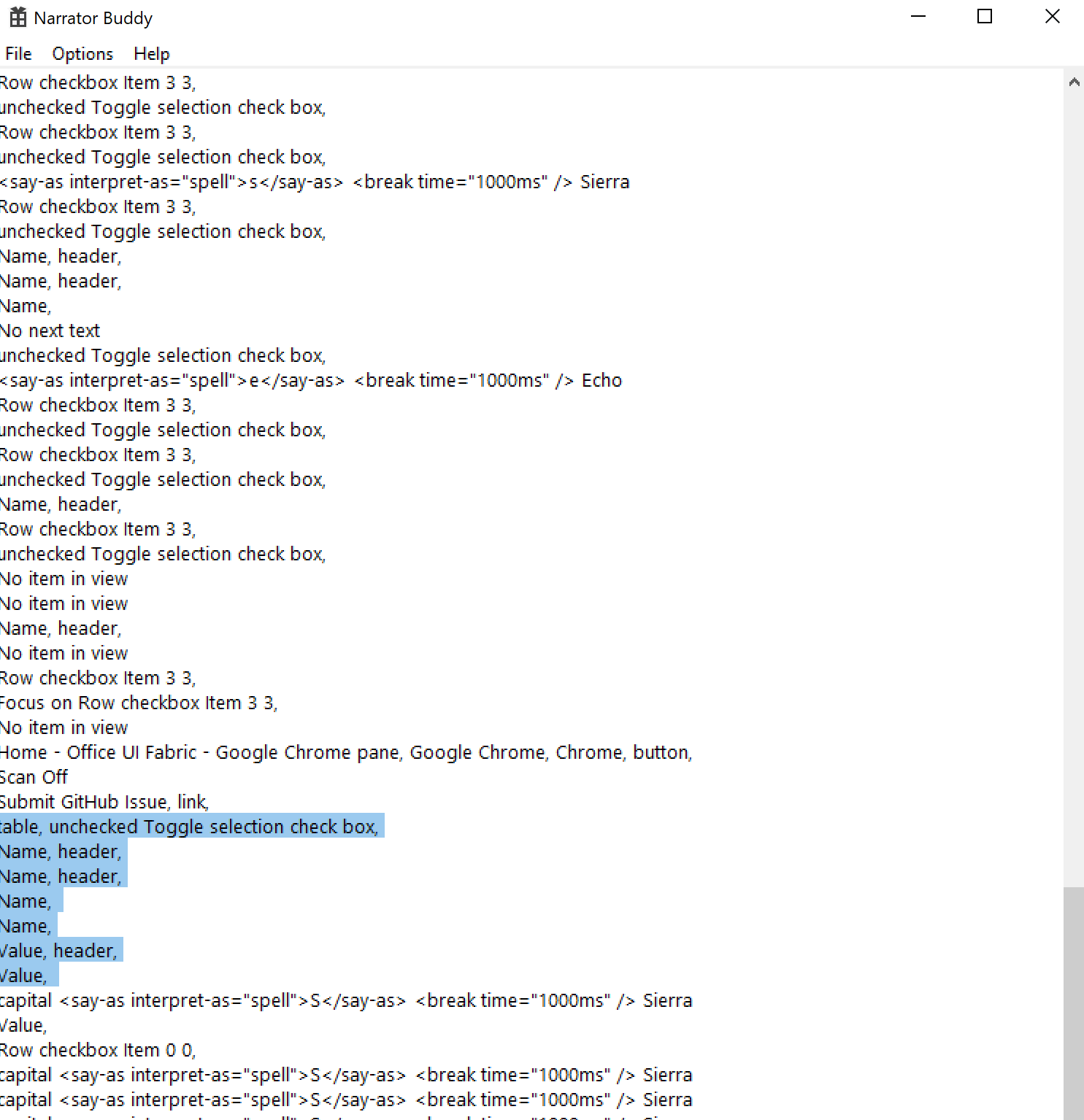Screen dimensions: 1084x1120
Task: Minimize the Narrator Buddy window
Action: click(x=918, y=16)
